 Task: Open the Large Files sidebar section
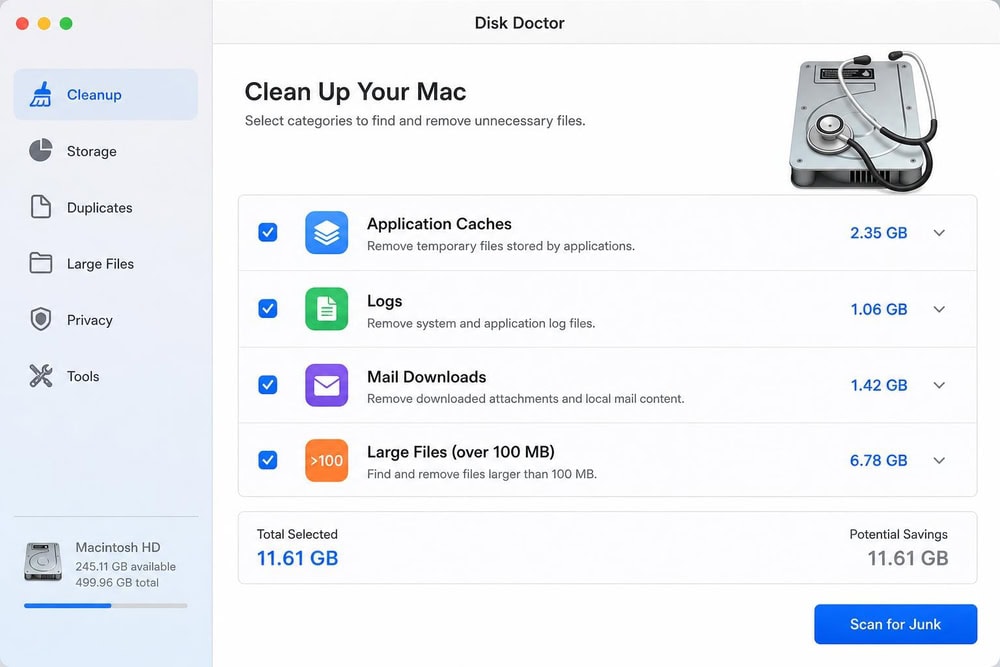pos(106,263)
